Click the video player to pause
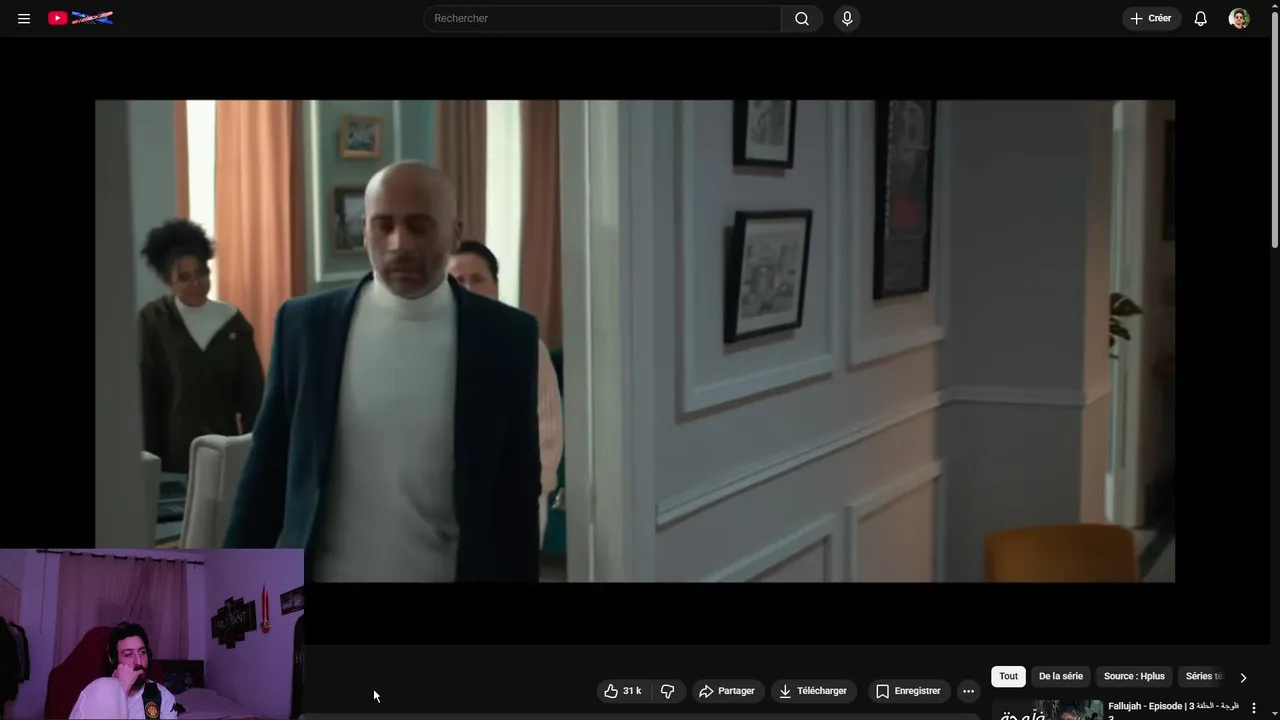 [635, 340]
